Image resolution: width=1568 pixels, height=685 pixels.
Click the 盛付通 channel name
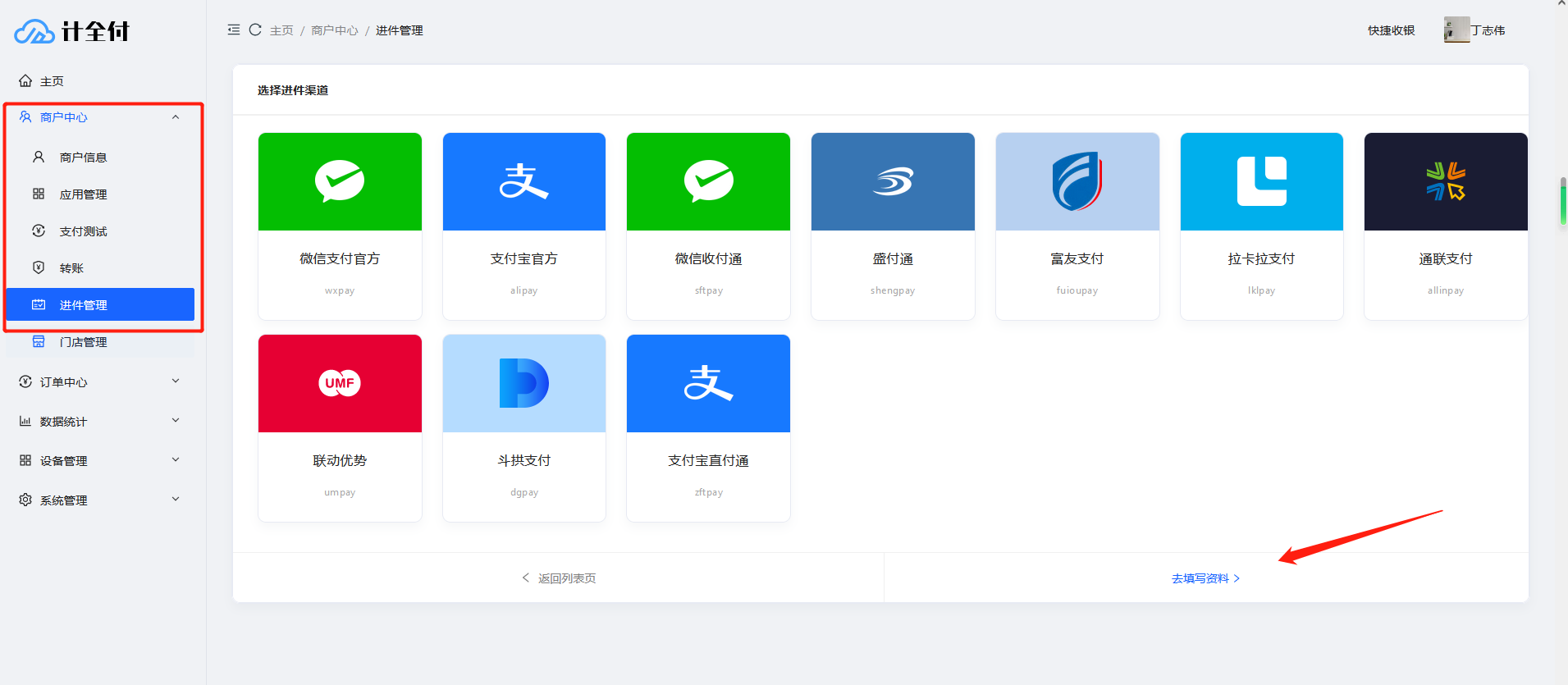point(893,258)
